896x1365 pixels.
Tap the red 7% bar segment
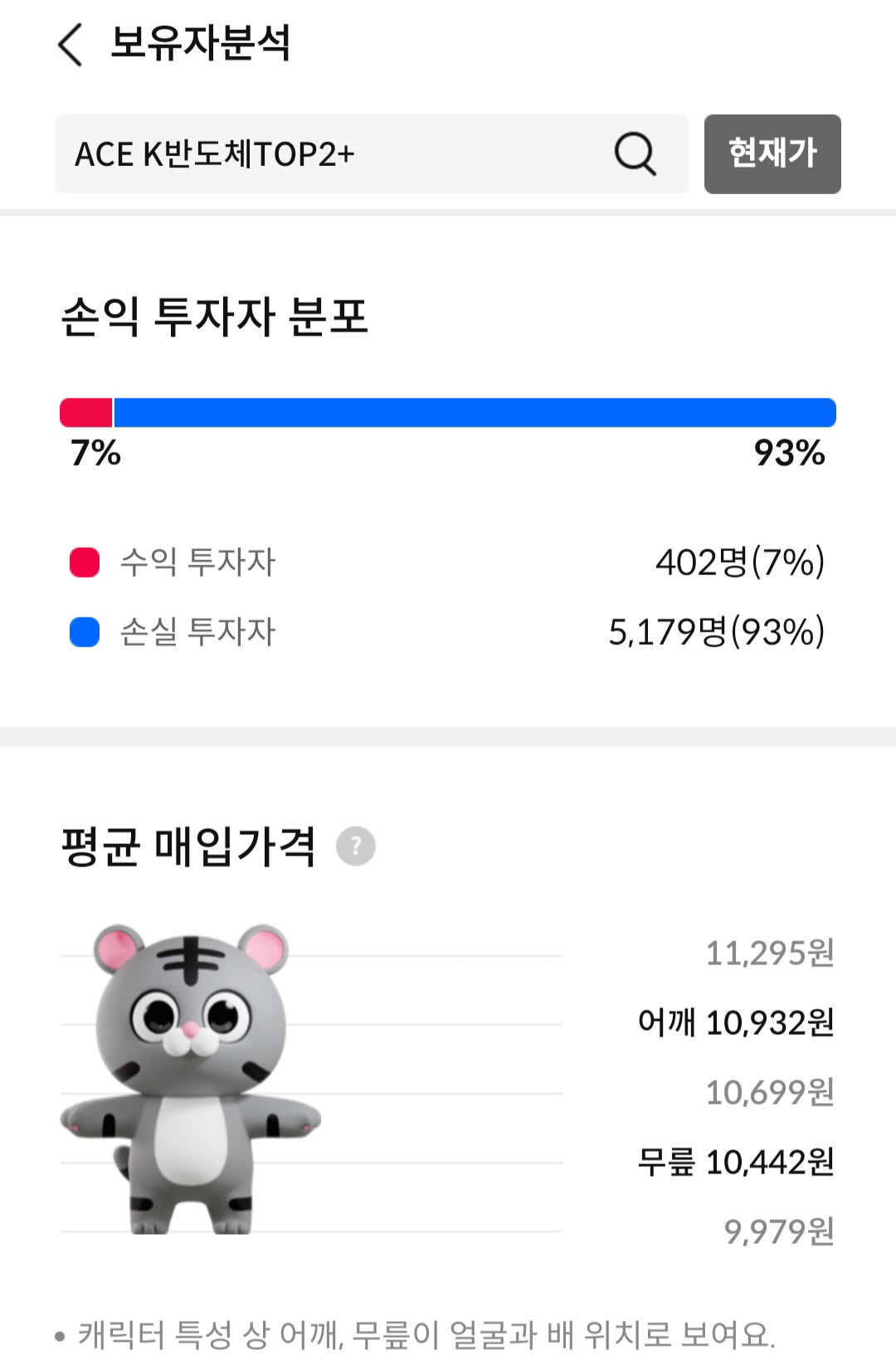[x=86, y=412]
